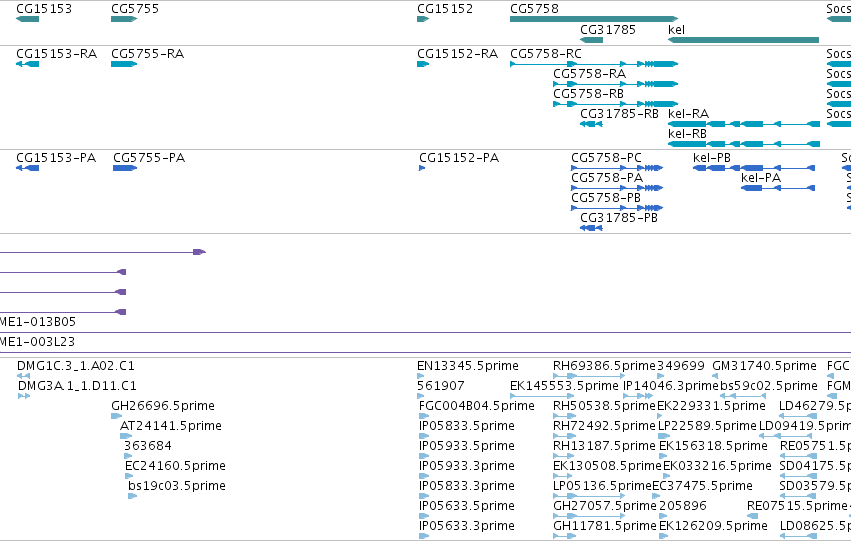851x541 pixels.
Task: Click EST RH72492.5prime
Action: (x=564, y=436)
